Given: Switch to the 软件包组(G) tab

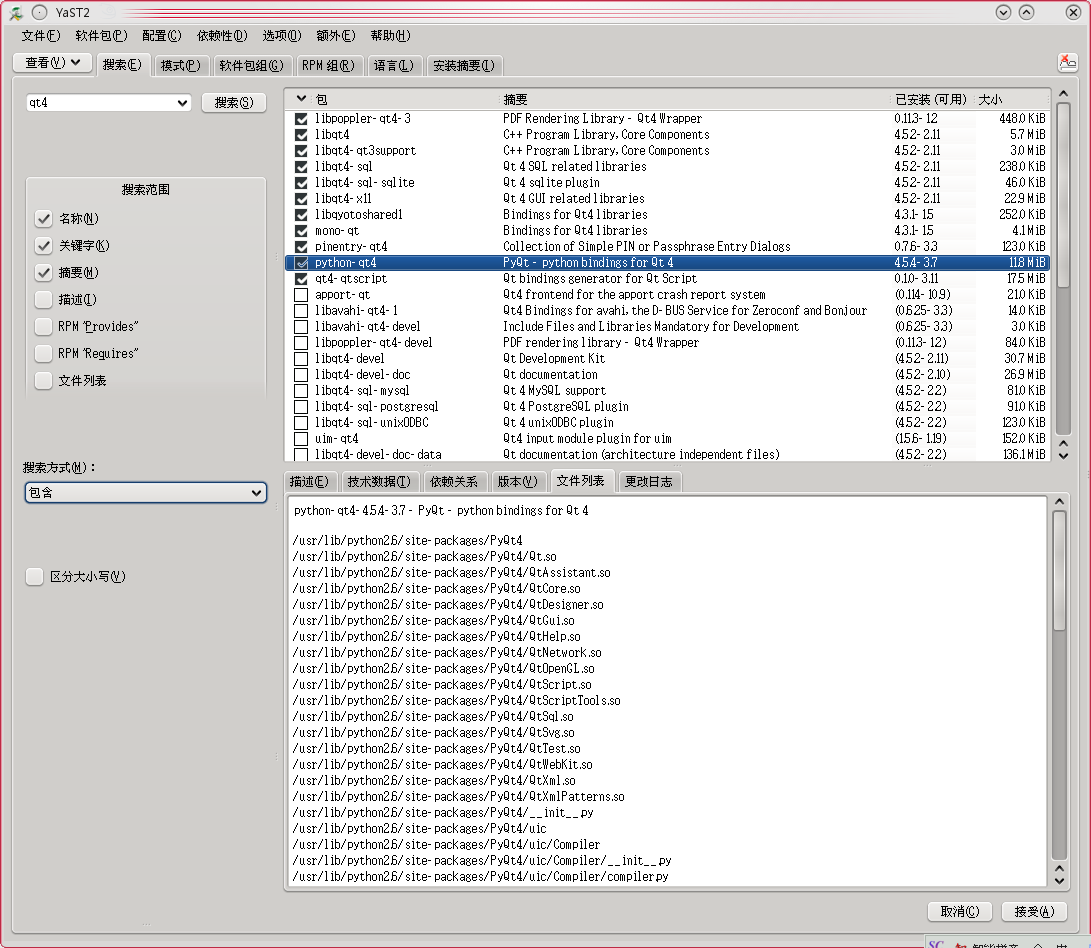Looking at the screenshot, I should (251, 65).
